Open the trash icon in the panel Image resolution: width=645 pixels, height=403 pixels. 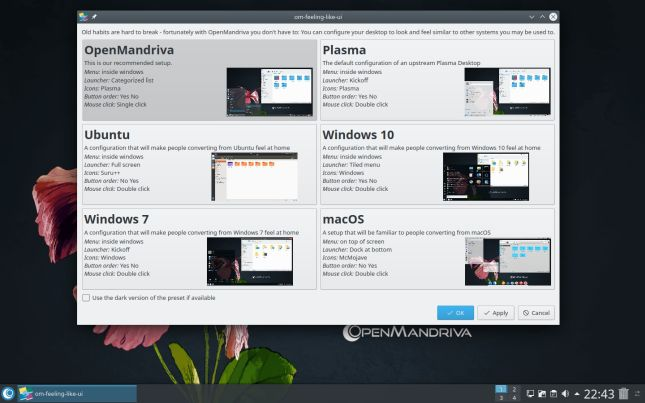tap(624, 394)
